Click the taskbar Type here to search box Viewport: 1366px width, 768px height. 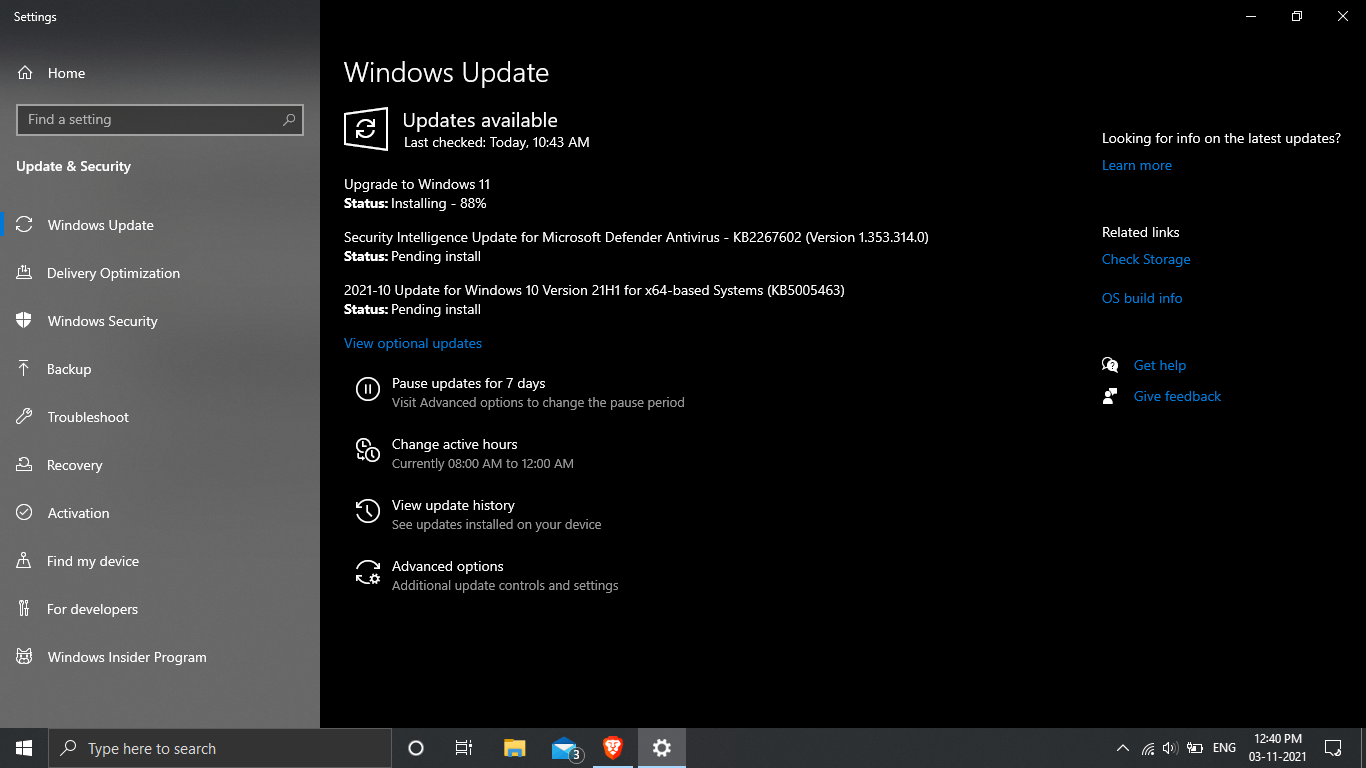(220, 748)
